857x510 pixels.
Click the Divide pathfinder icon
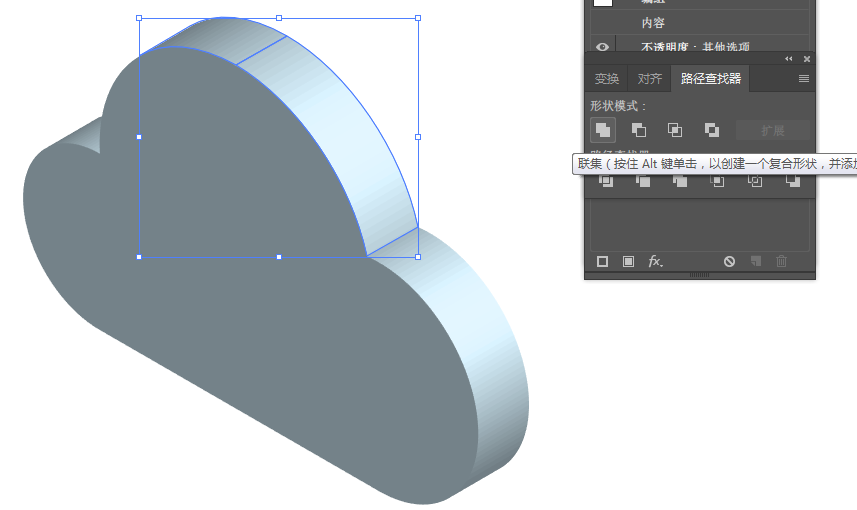(x=606, y=181)
